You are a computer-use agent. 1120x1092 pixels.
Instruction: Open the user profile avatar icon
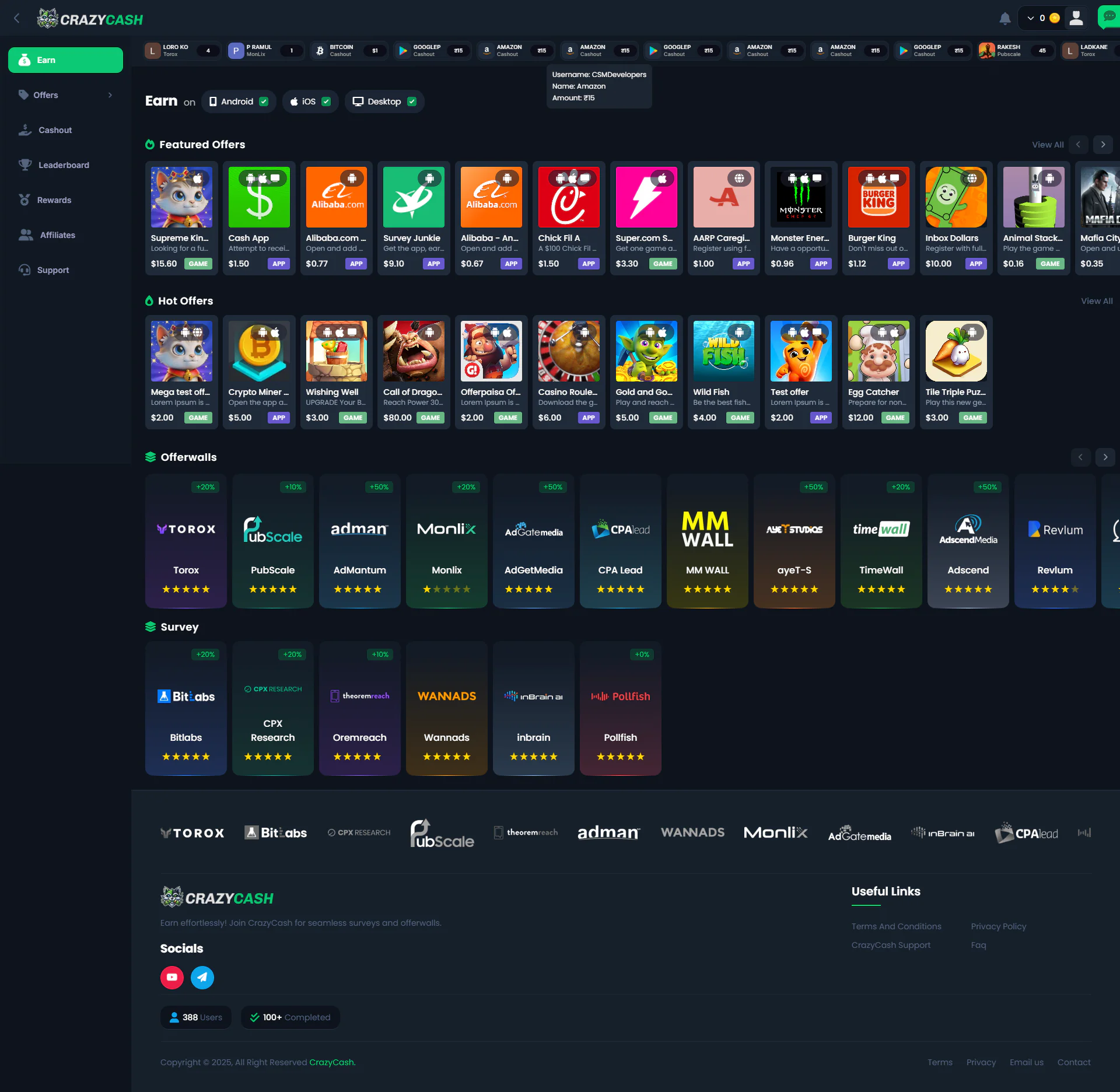click(1076, 18)
